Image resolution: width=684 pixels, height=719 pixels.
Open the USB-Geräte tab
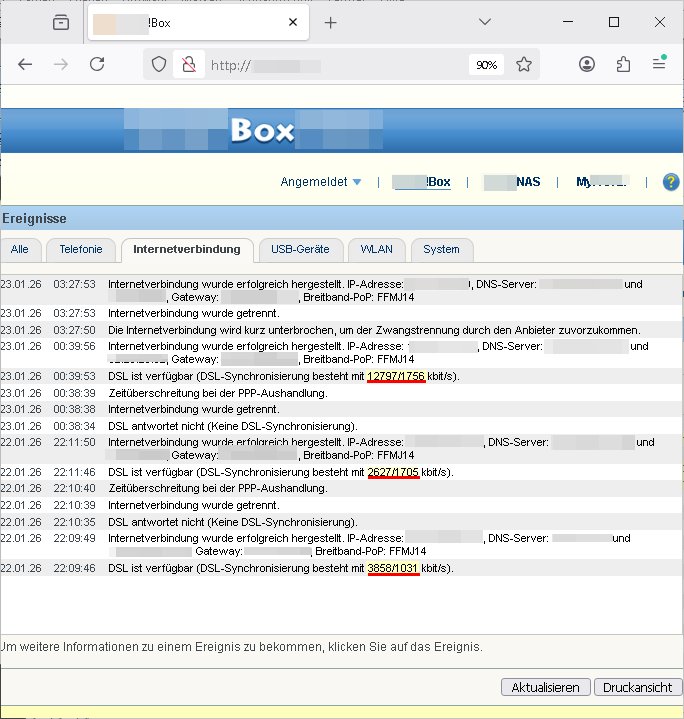pos(301,249)
